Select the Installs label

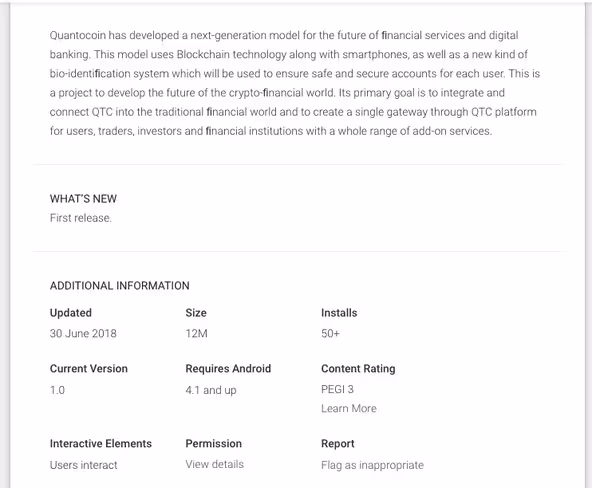[x=339, y=313]
